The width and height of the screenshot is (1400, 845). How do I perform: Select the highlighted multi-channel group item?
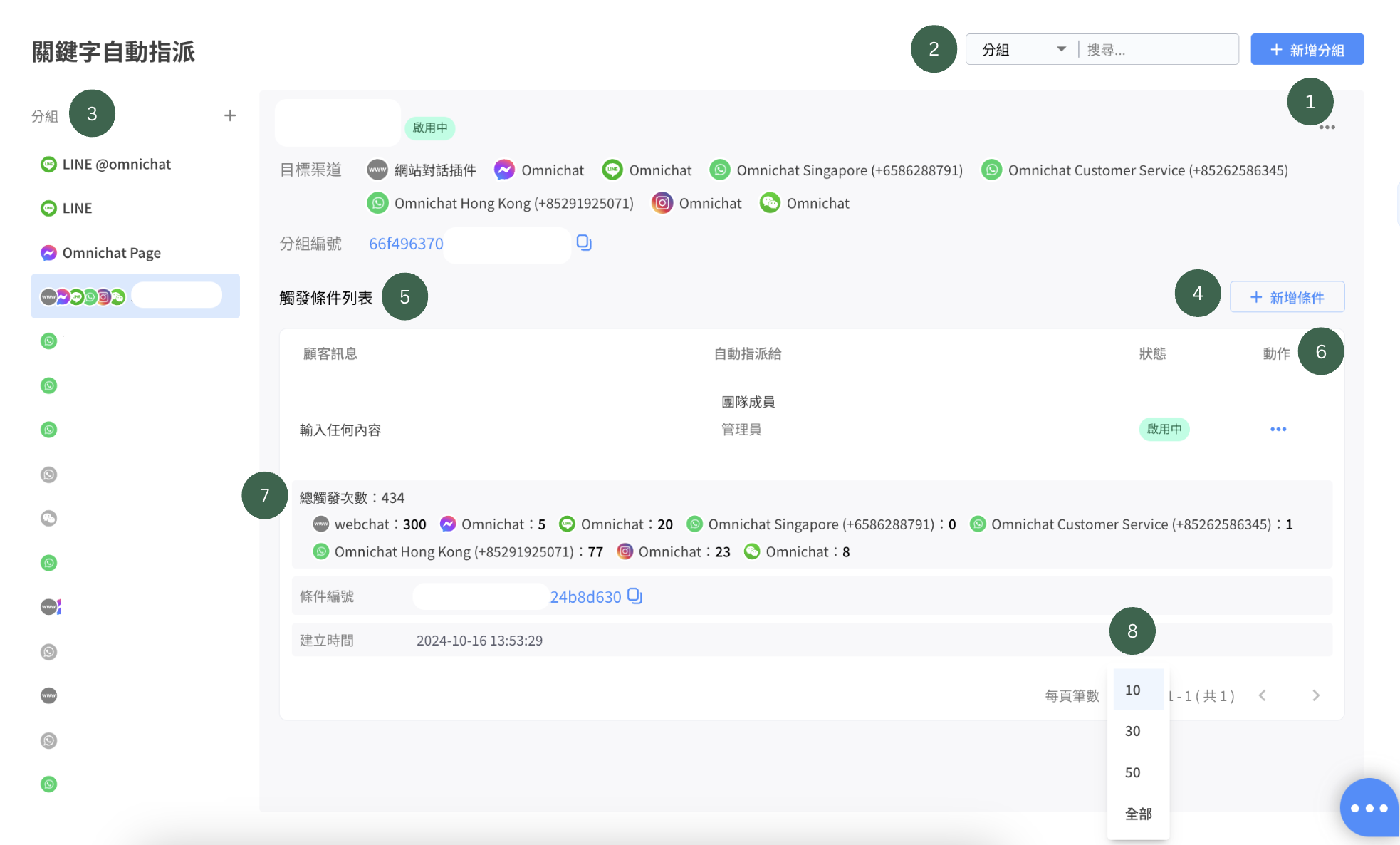[x=135, y=296]
